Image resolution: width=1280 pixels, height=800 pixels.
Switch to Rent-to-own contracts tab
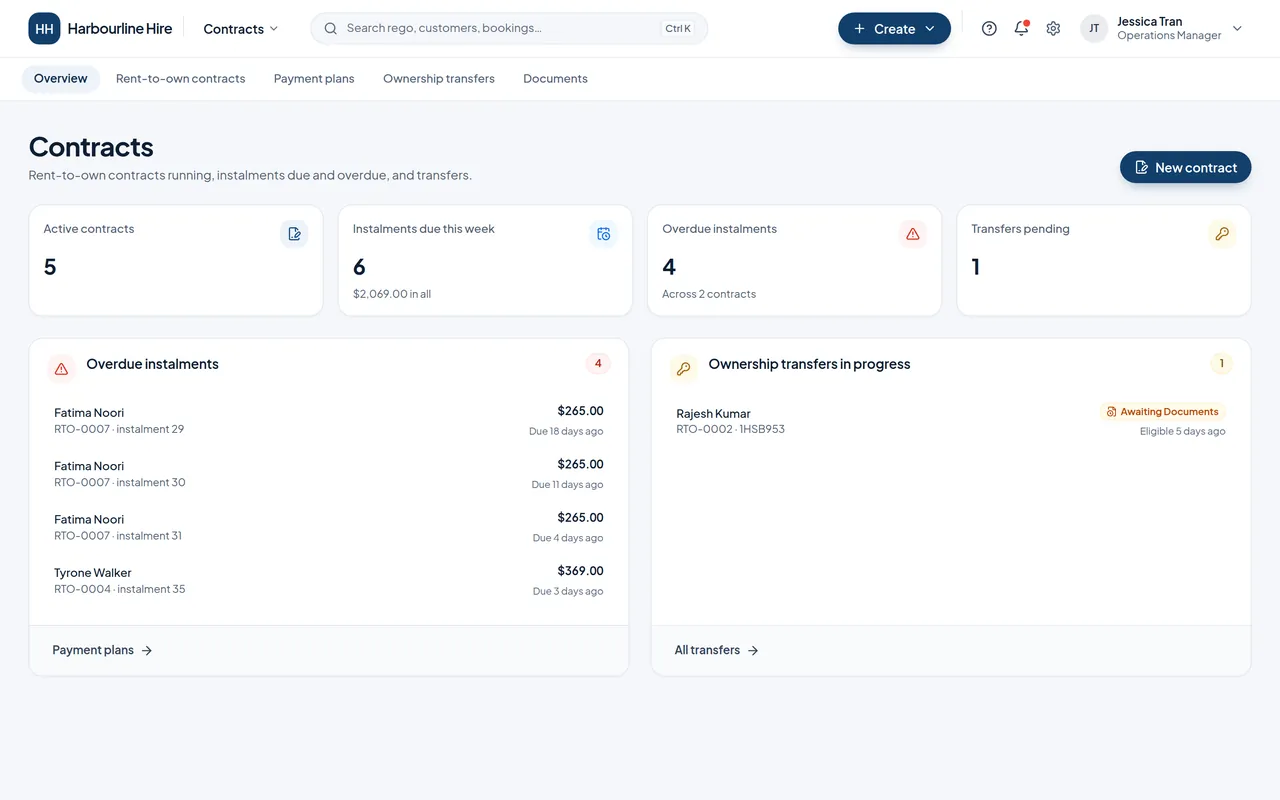(x=180, y=79)
